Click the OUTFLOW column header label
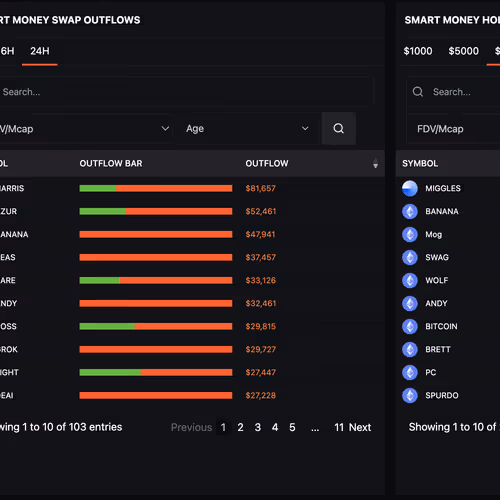The width and height of the screenshot is (500, 500). (267, 163)
